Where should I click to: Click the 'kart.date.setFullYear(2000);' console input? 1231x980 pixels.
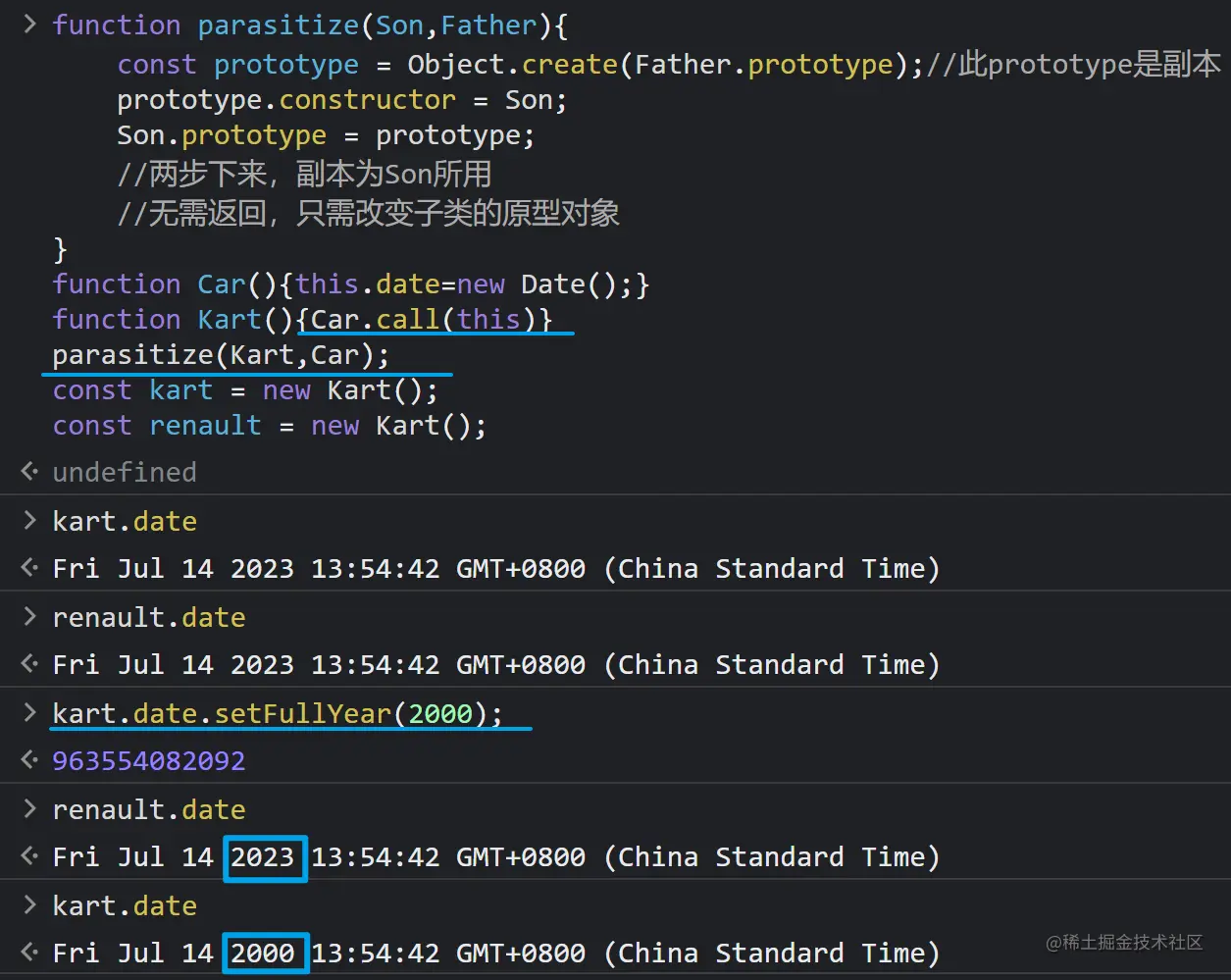coord(278,713)
